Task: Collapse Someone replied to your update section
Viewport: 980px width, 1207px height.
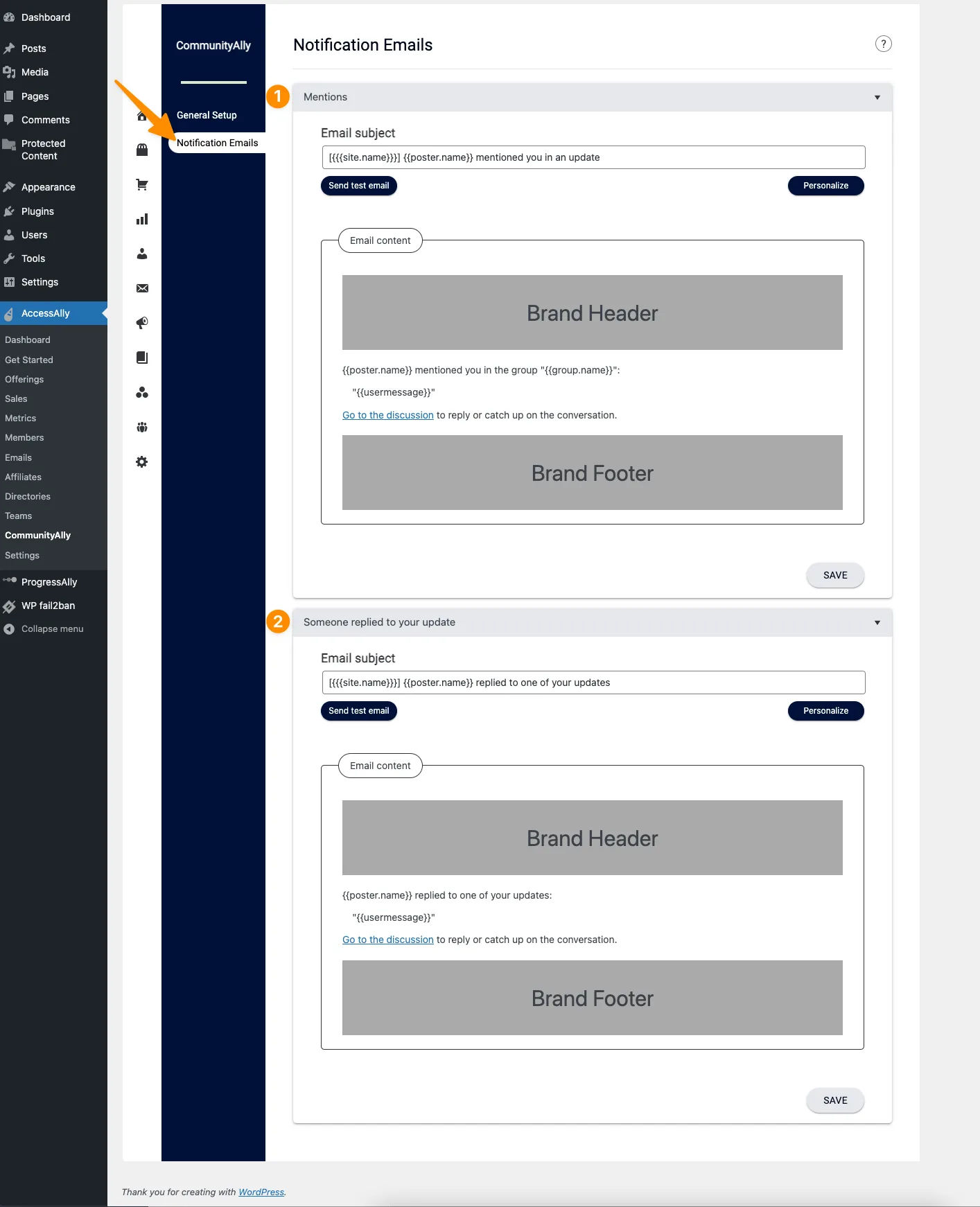Action: click(x=877, y=623)
